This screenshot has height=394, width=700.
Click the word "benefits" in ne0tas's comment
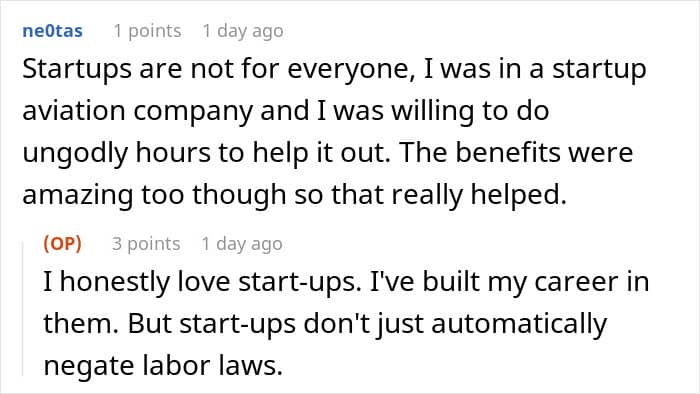point(507,153)
